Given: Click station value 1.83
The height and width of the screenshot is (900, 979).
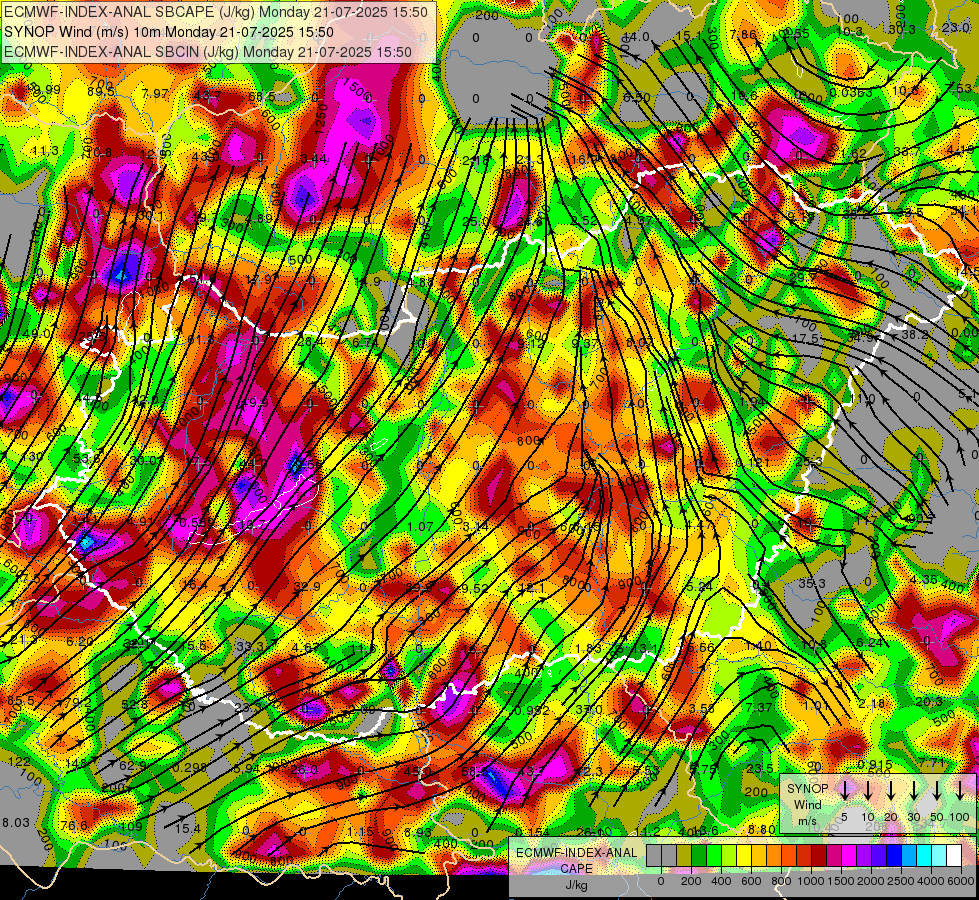Looking at the screenshot, I should click(588, 648).
